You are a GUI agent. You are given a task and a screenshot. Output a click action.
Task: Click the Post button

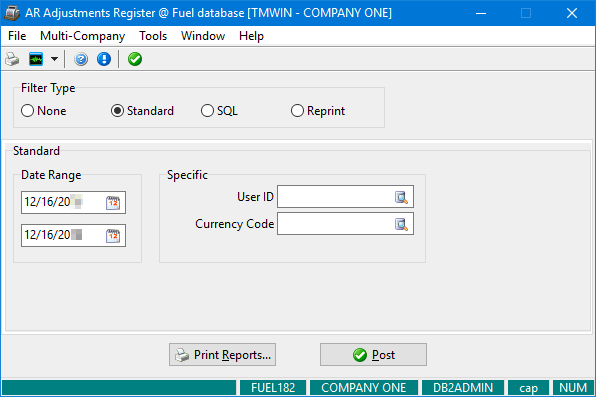point(373,355)
